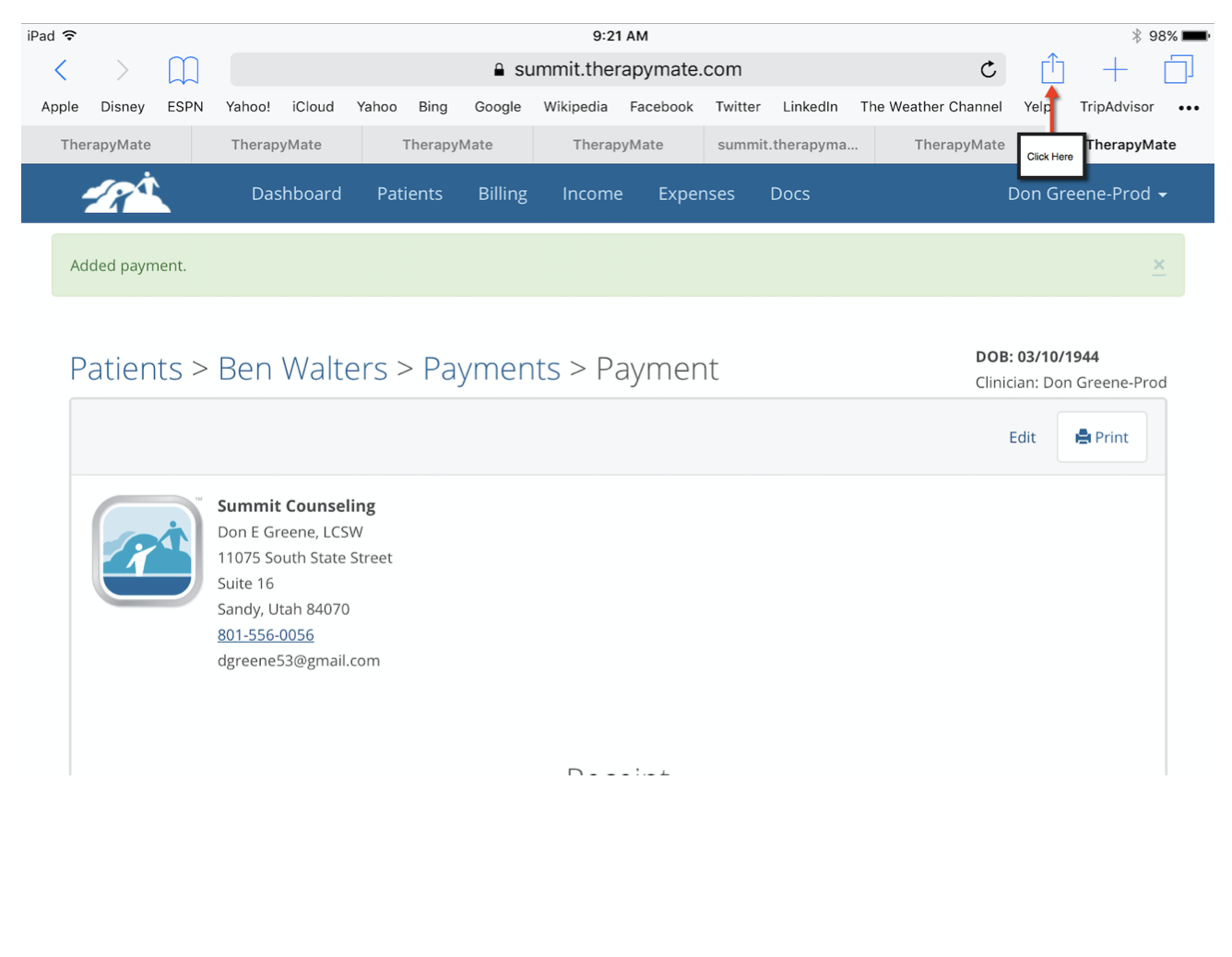1232x957 pixels.
Task: Open the Billing menu
Action: [x=503, y=194]
